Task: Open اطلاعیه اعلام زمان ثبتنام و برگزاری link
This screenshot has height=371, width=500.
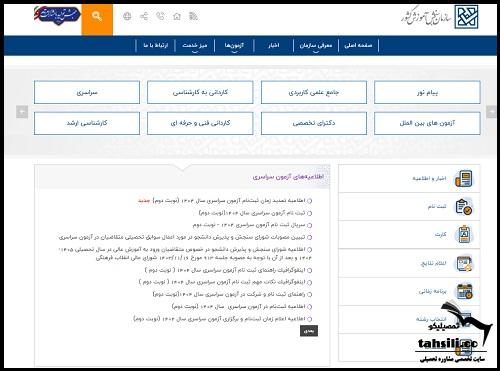Action: pos(219,319)
